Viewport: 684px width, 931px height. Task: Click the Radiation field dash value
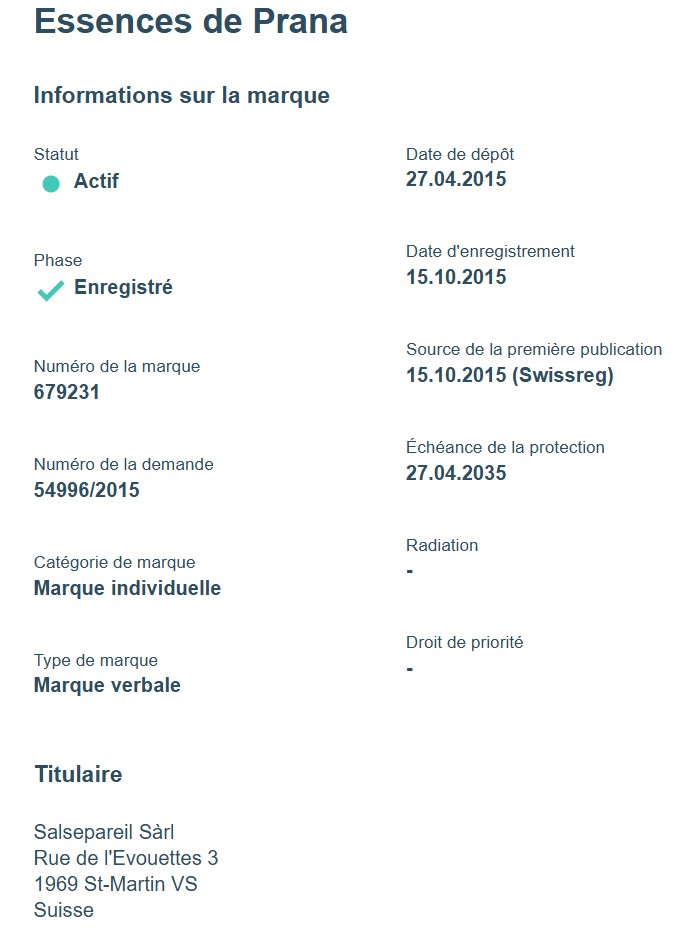tap(410, 571)
